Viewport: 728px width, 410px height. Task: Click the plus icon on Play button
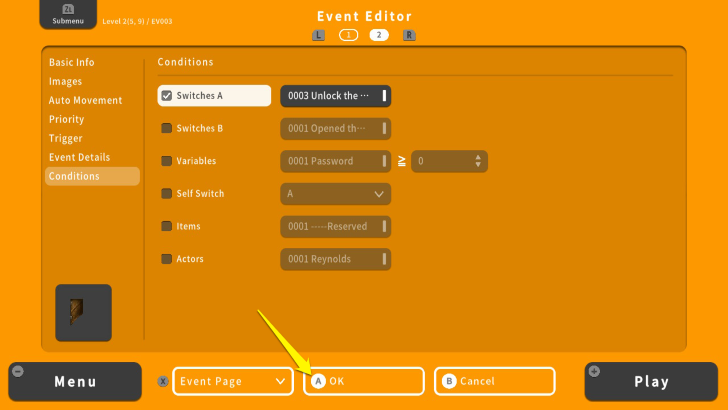[x=594, y=371]
